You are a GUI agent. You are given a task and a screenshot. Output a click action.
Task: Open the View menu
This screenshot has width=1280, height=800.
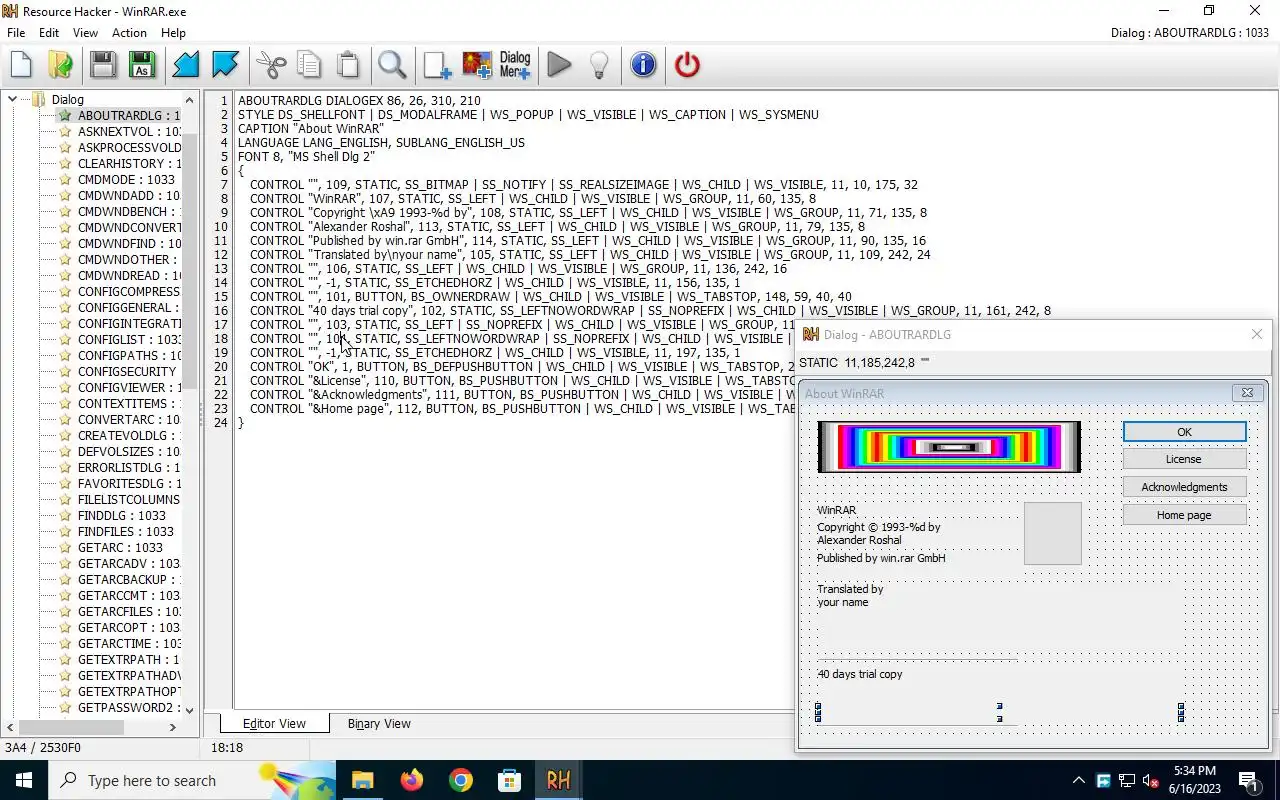(x=85, y=33)
